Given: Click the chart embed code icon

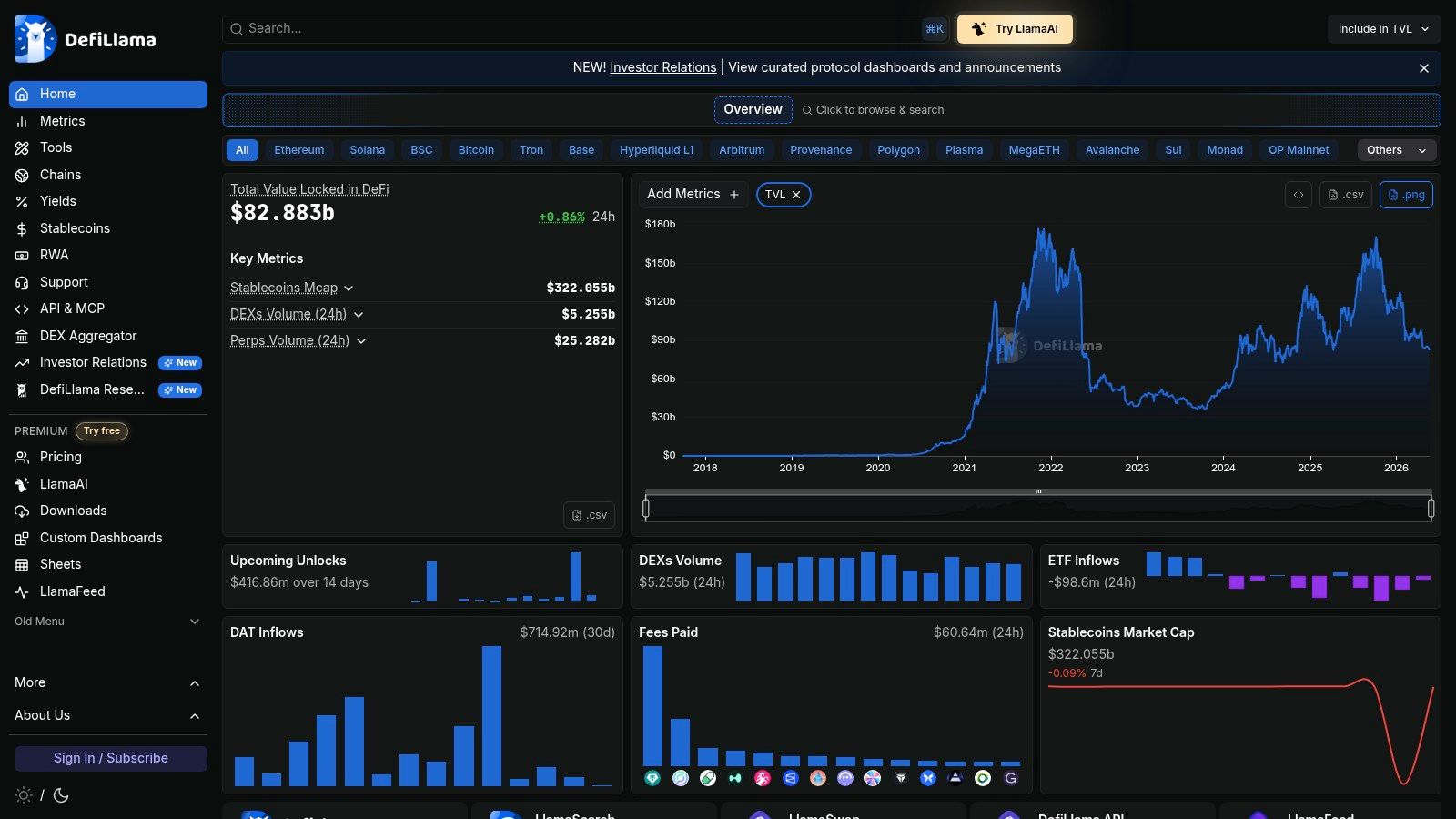Looking at the screenshot, I should [x=1299, y=195].
